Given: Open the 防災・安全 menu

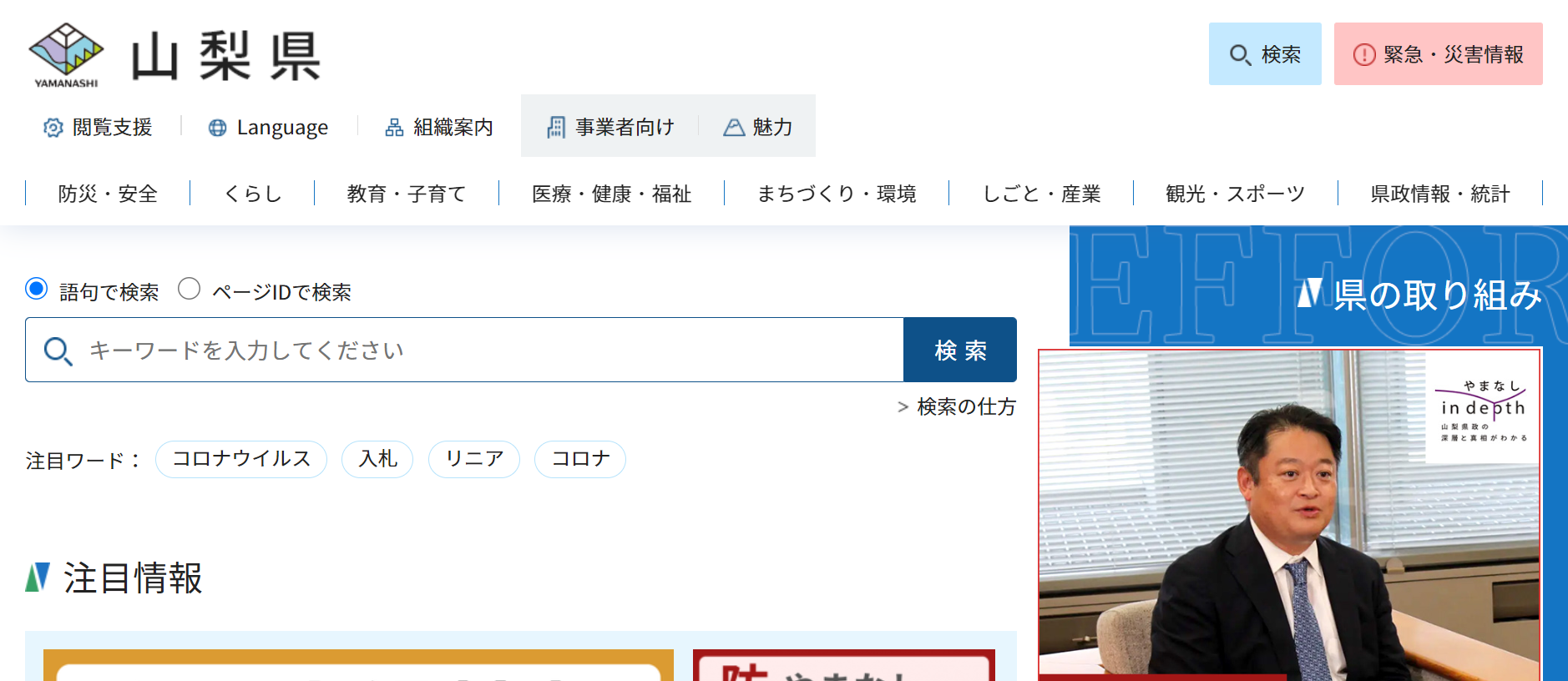Looking at the screenshot, I should pyautogui.click(x=108, y=194).
